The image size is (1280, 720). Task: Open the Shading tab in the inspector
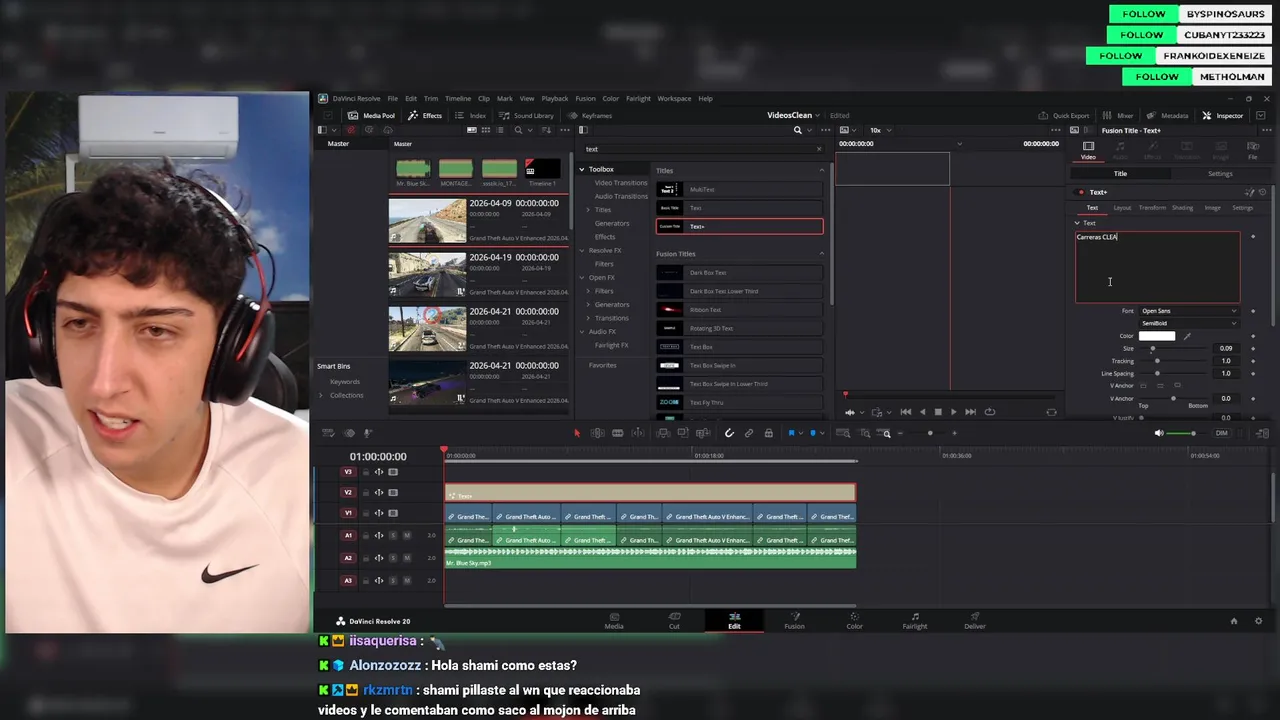coord(1182,208)
